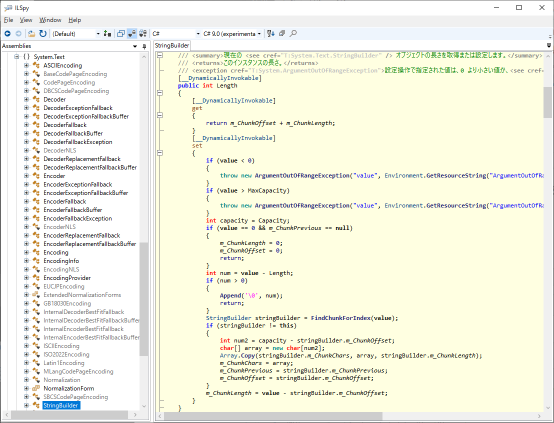Open the View menu

coord(26,20)
